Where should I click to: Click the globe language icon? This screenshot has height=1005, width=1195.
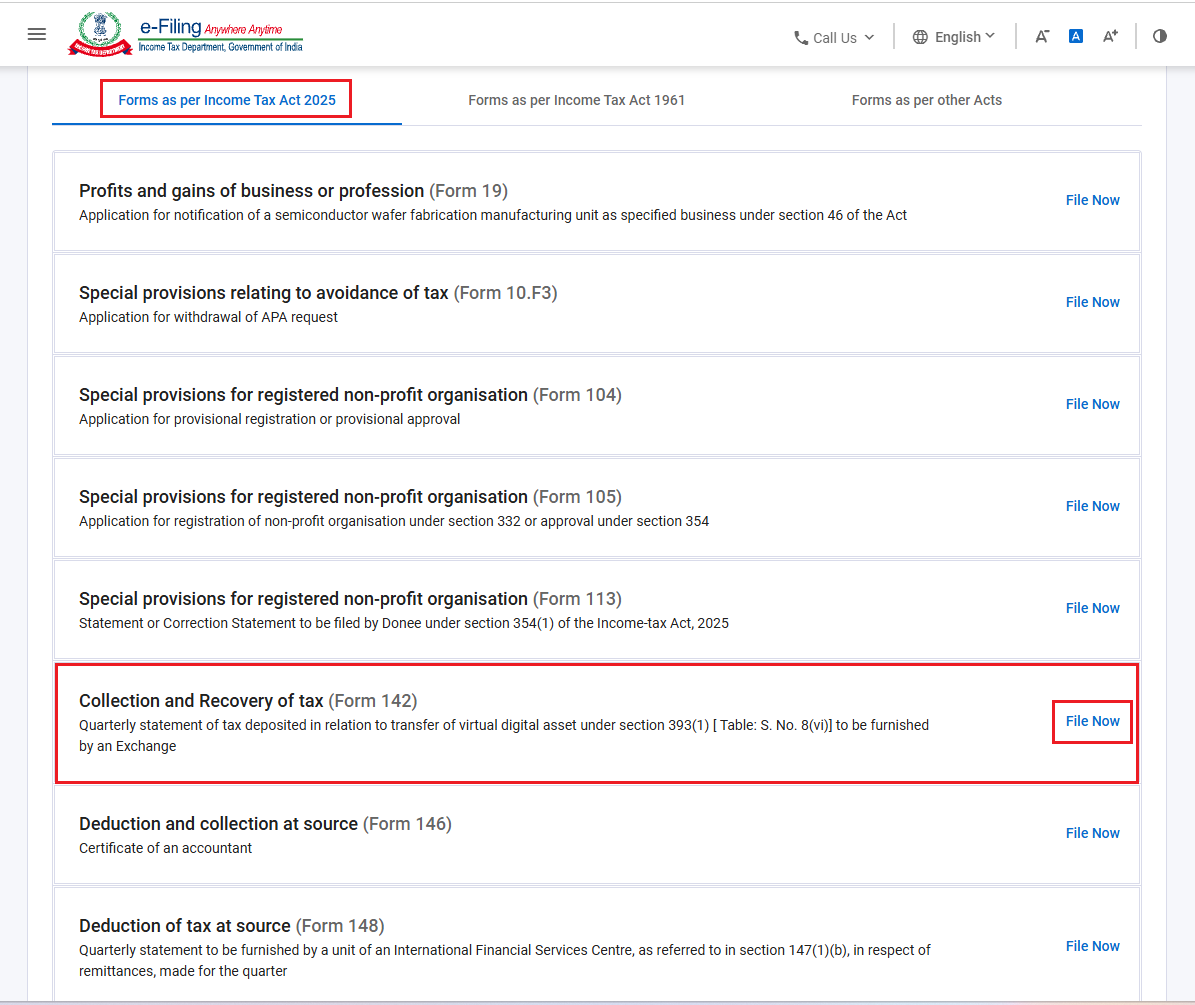point(920,37)
